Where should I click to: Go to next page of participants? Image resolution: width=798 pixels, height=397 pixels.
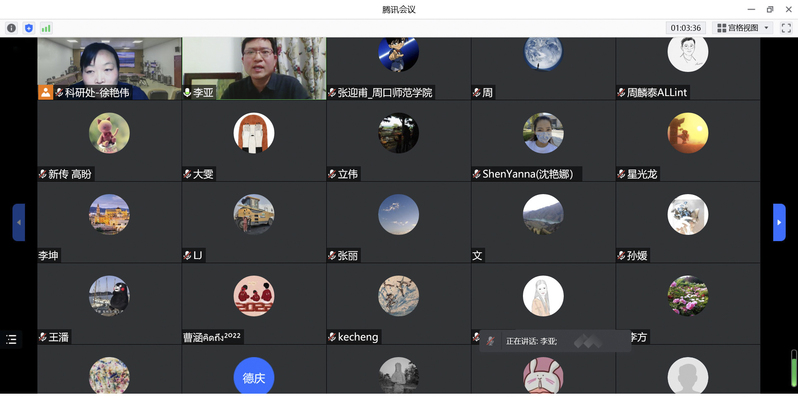point(779,222)
